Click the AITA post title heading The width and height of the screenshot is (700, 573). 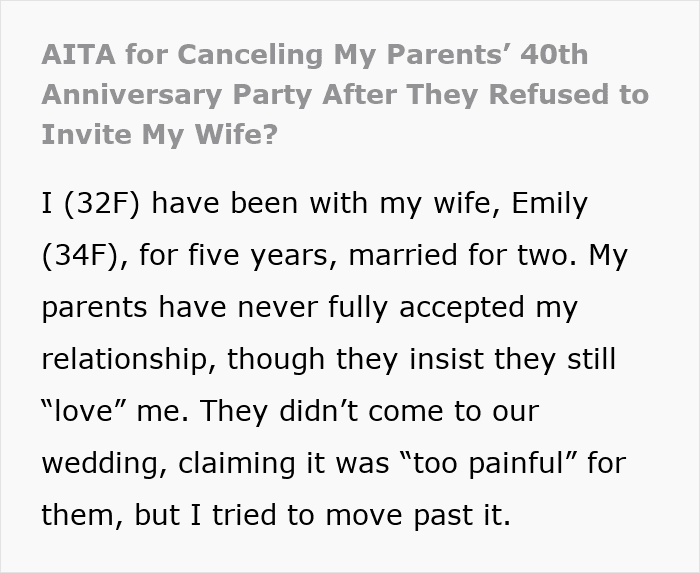coord(345,94)
